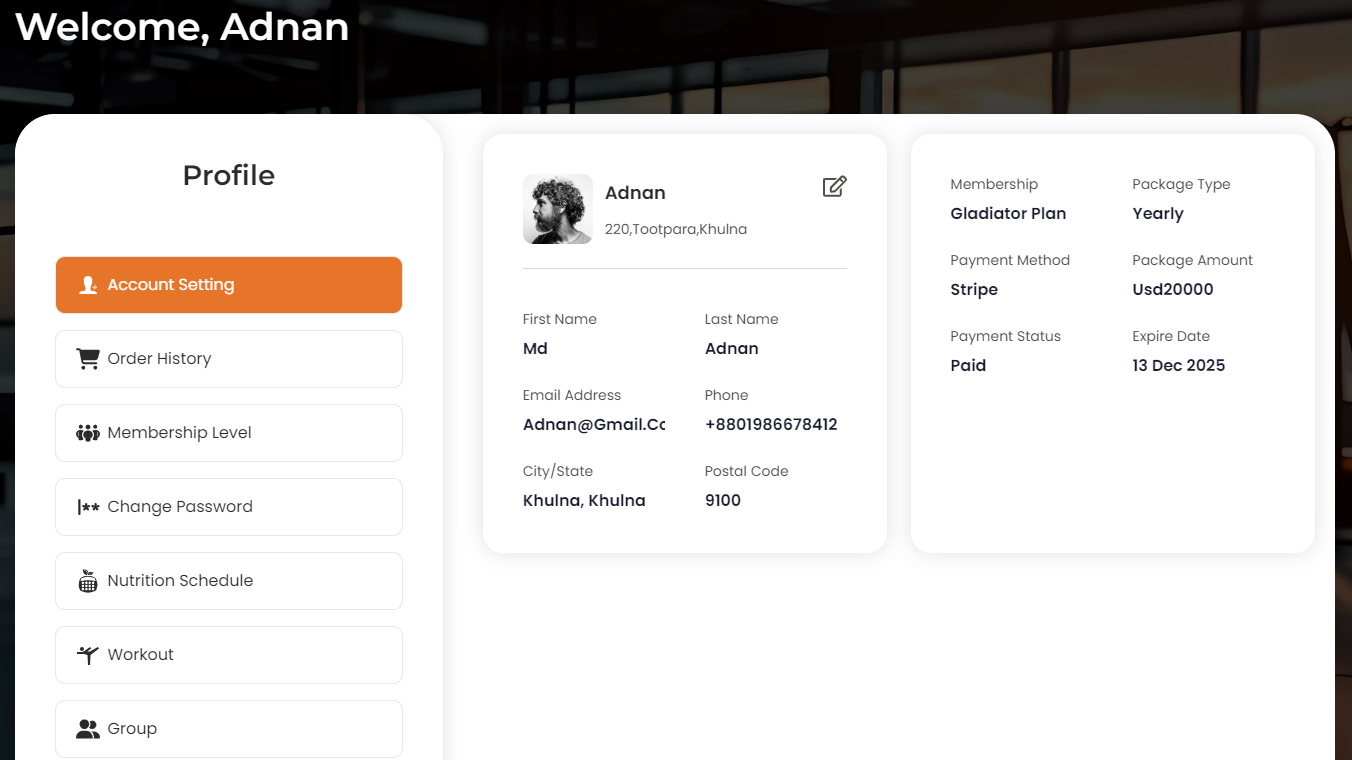The height and width of the screenshot is (760, 1352).
Task: Click the Gladiator Plan membership text
Action: [x=1008, y=213]
